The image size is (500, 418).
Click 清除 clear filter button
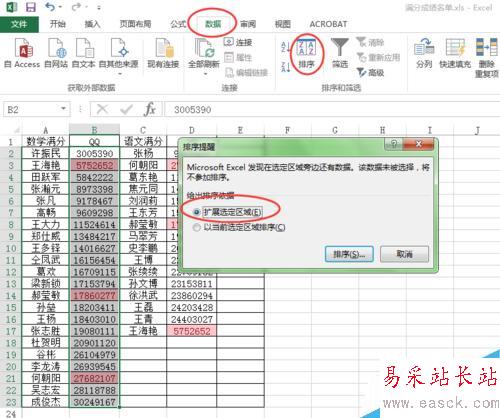tap(370, 42)
